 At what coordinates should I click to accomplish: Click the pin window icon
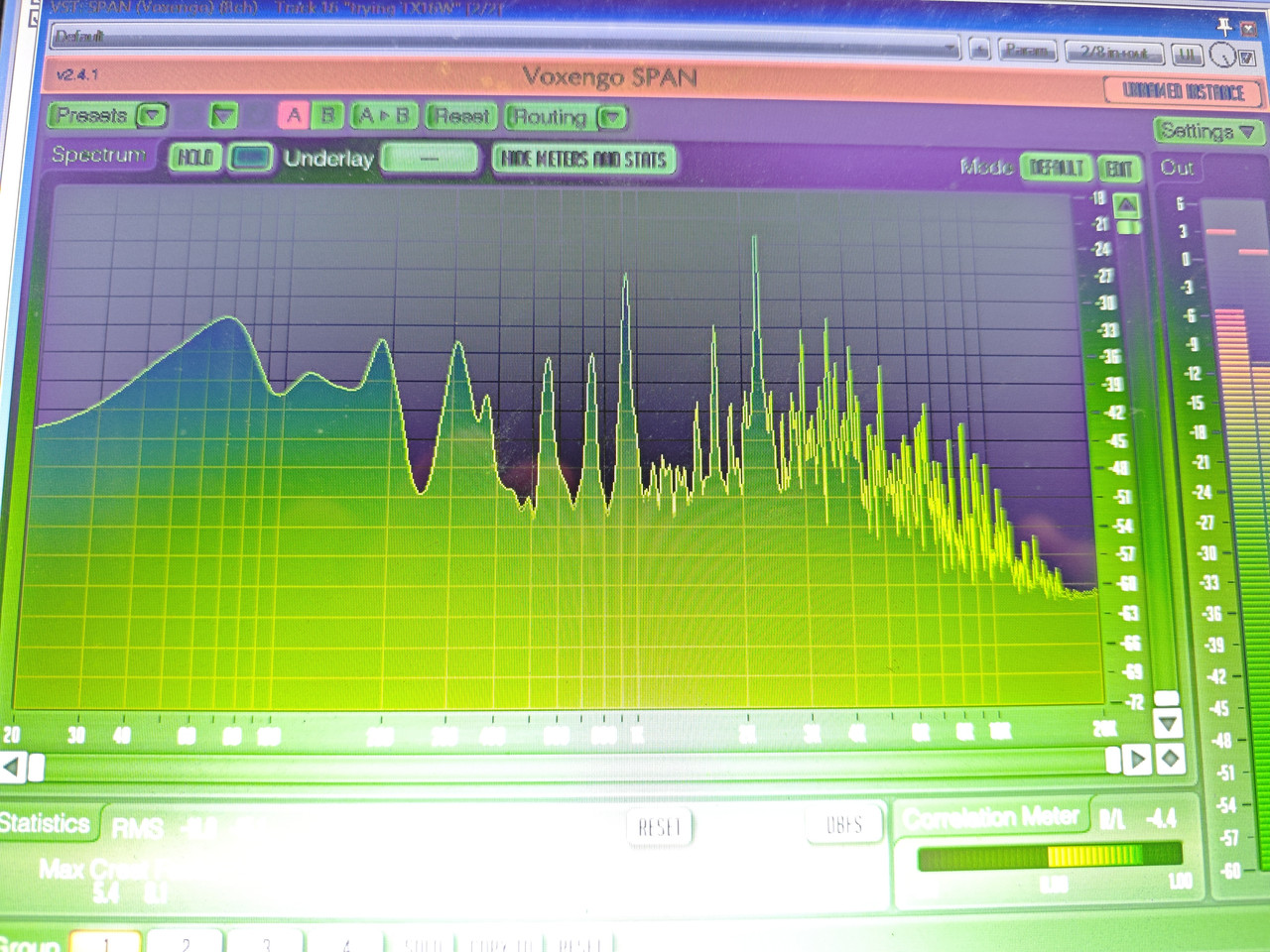(1224, 26)
